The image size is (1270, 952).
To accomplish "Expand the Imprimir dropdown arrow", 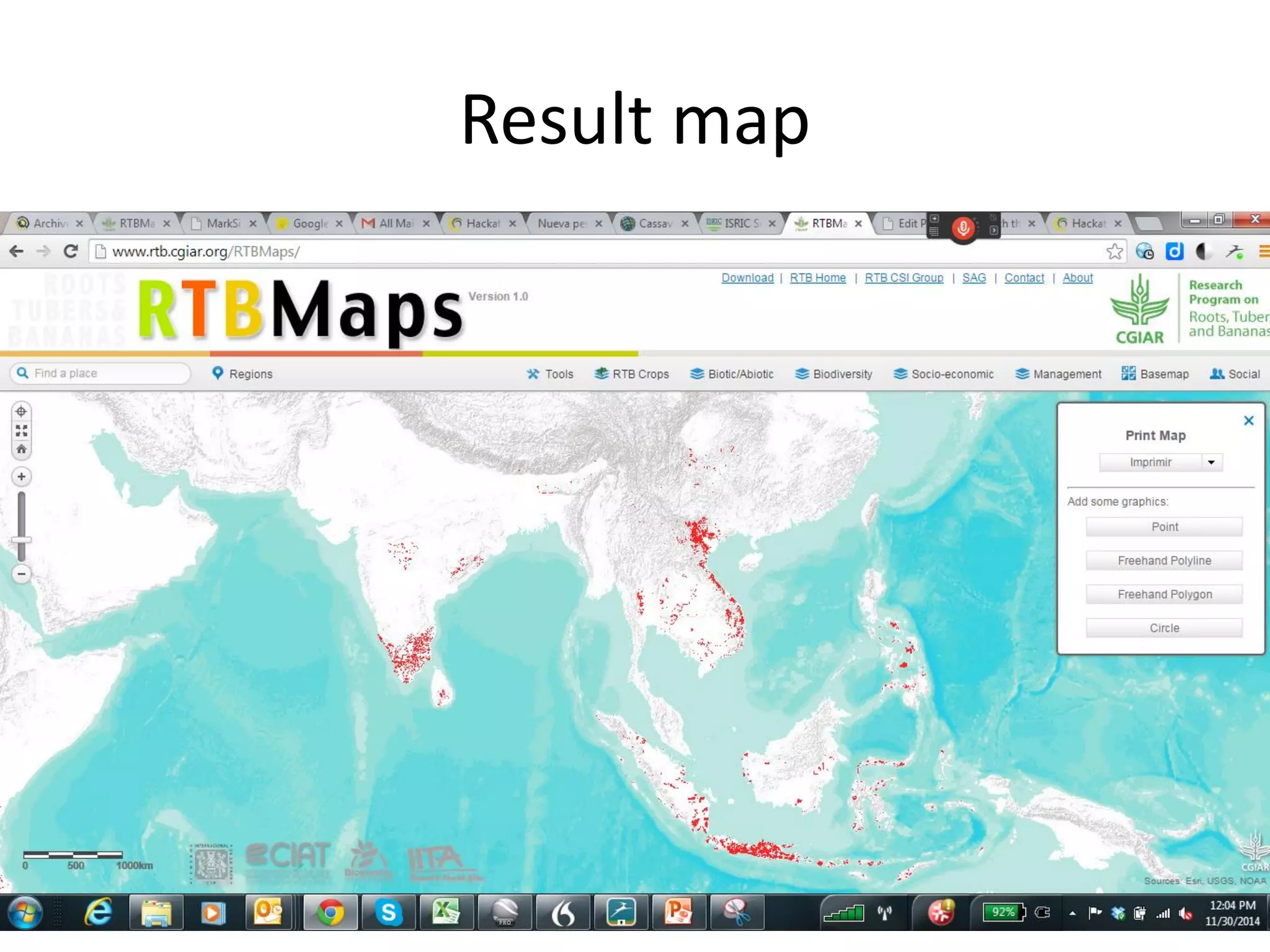I will [x=1212, y=462].
